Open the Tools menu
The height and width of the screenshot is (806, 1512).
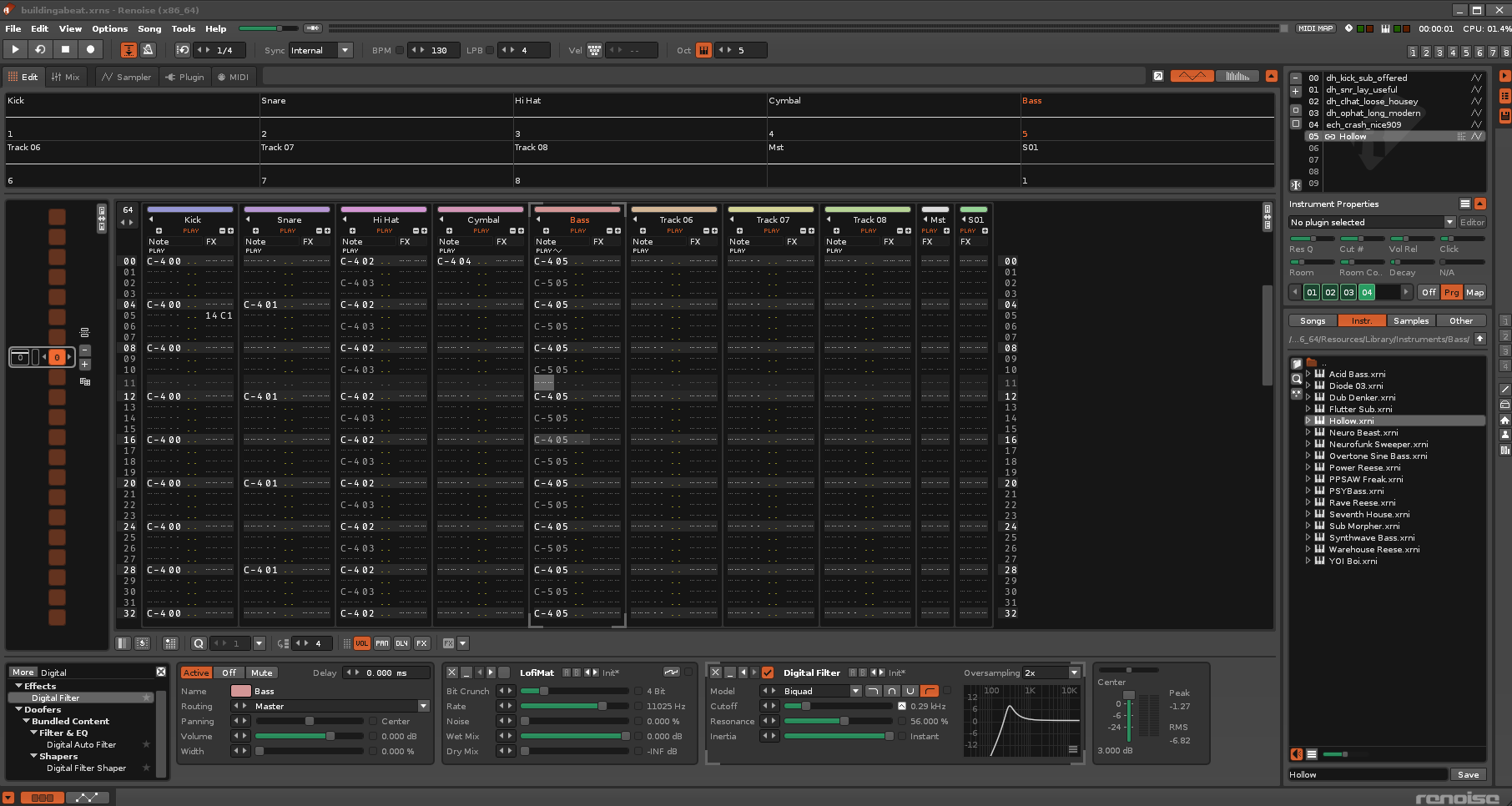tap(183, 28)
